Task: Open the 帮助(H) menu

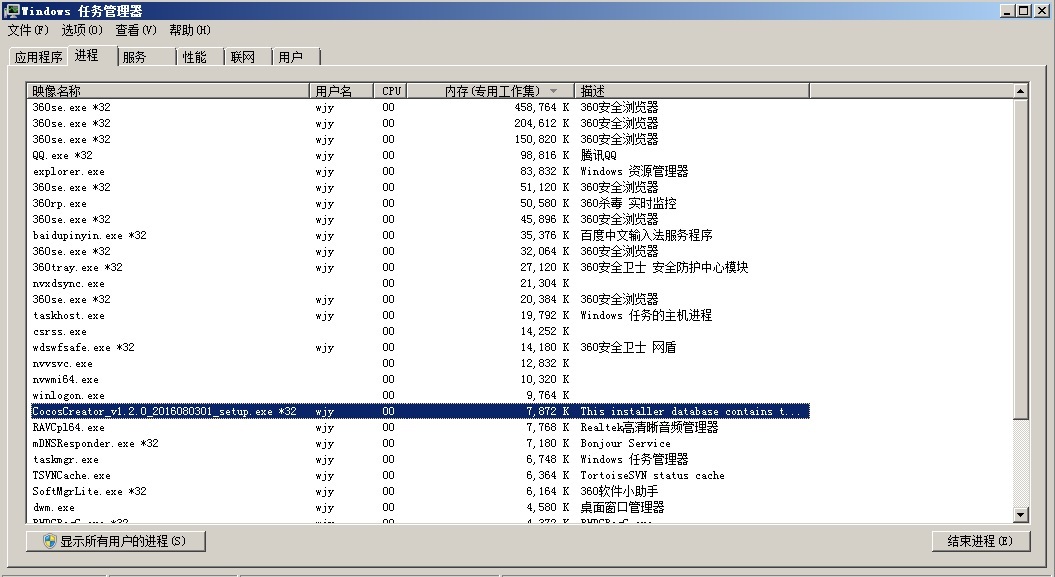Action: tap(190, 30)
